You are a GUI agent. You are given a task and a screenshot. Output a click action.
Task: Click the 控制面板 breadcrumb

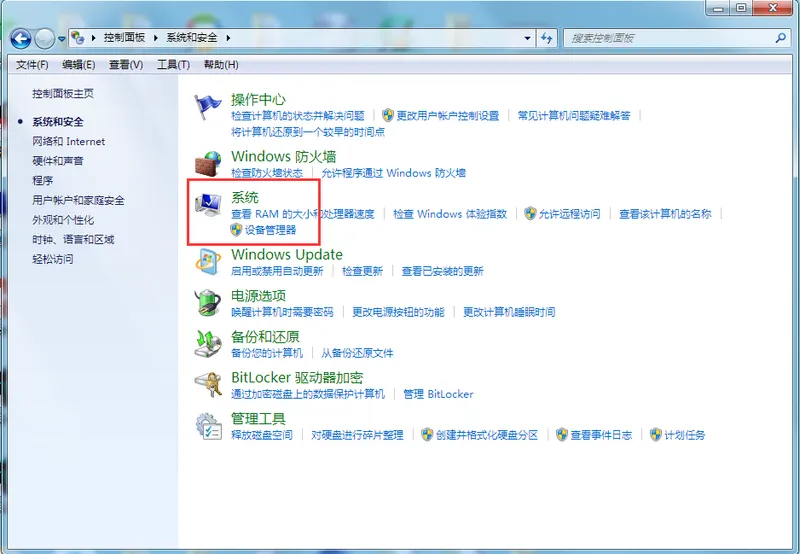(124, 38)
